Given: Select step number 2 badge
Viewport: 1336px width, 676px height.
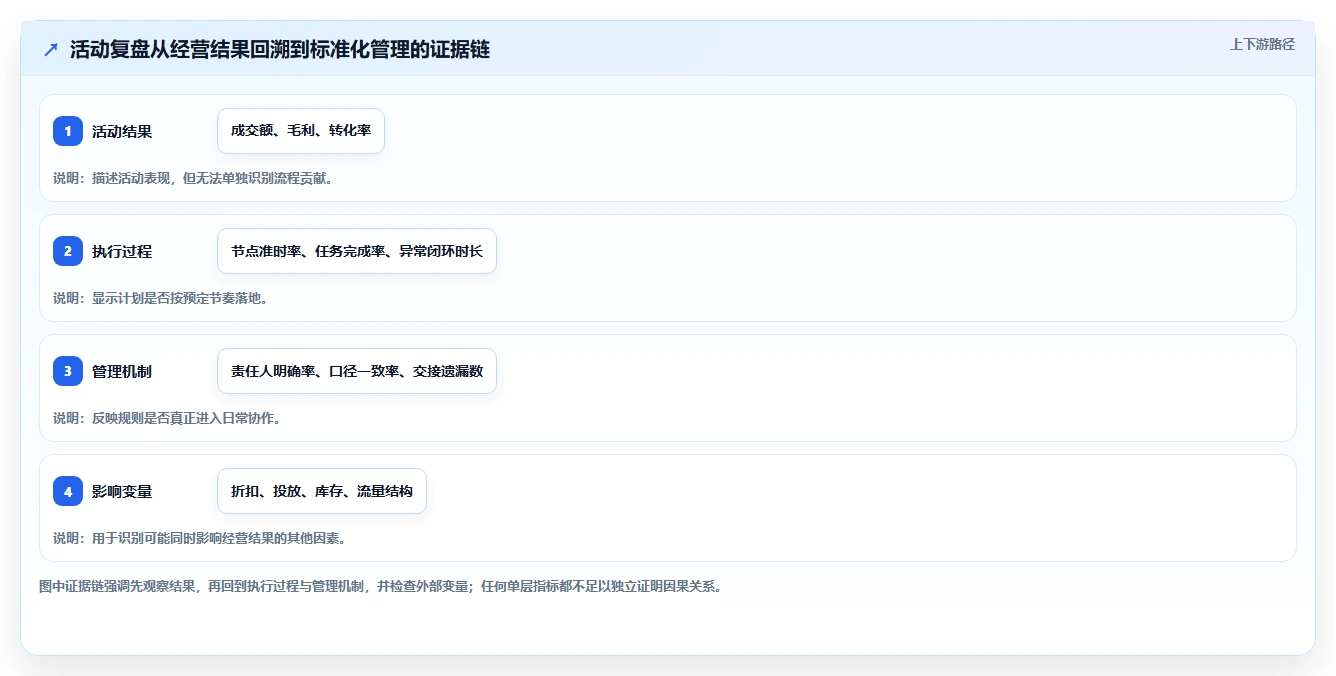Looking at the screenshot, I should coord(68,251).
